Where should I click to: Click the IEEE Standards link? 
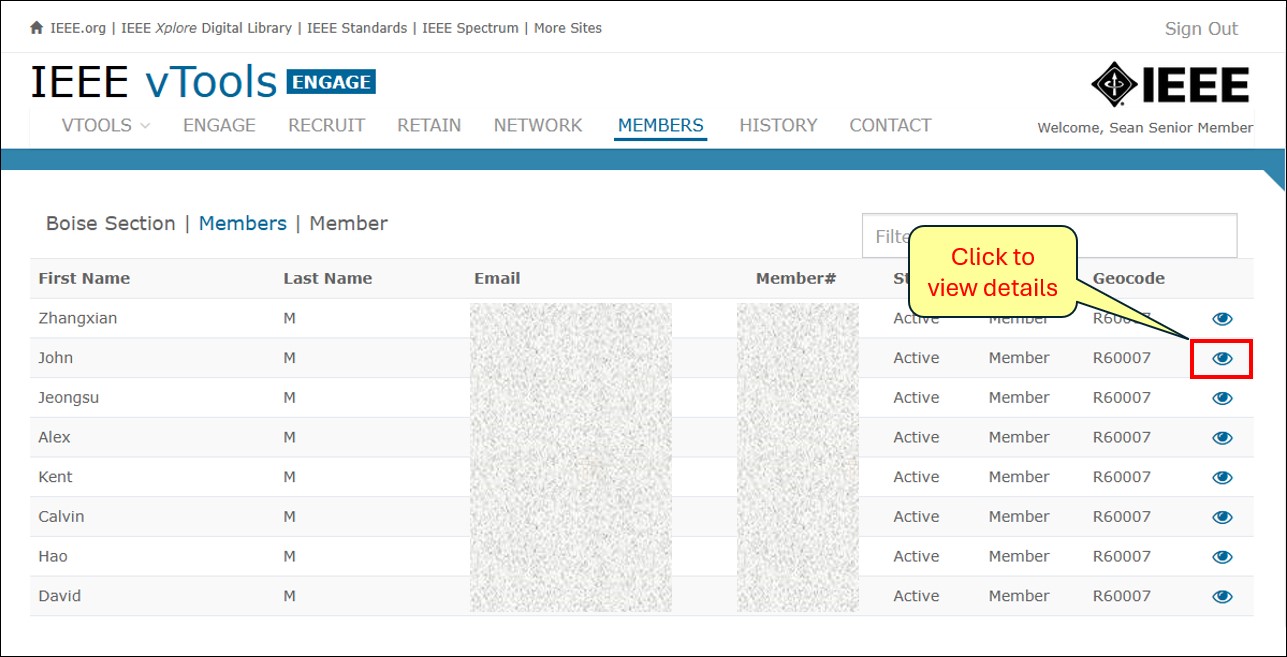[357, 28]
